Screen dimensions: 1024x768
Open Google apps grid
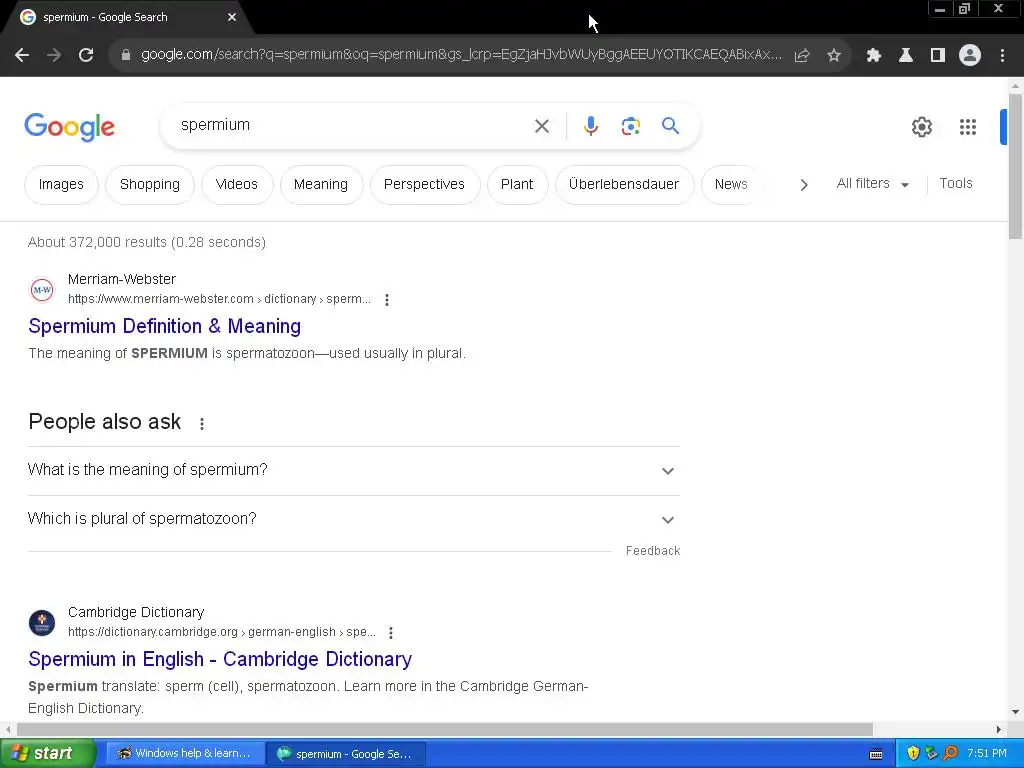(x=968, y=127)
